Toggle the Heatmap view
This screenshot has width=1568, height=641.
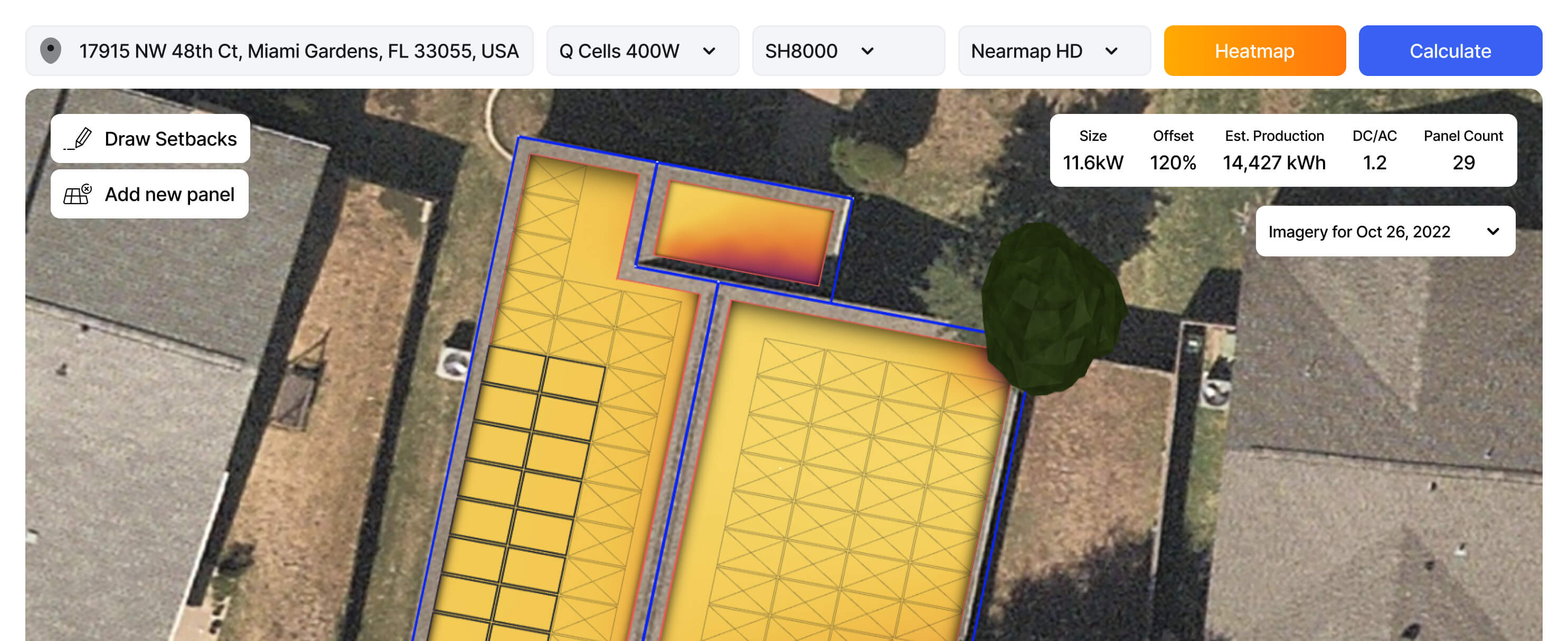[x=1254, y=51]
